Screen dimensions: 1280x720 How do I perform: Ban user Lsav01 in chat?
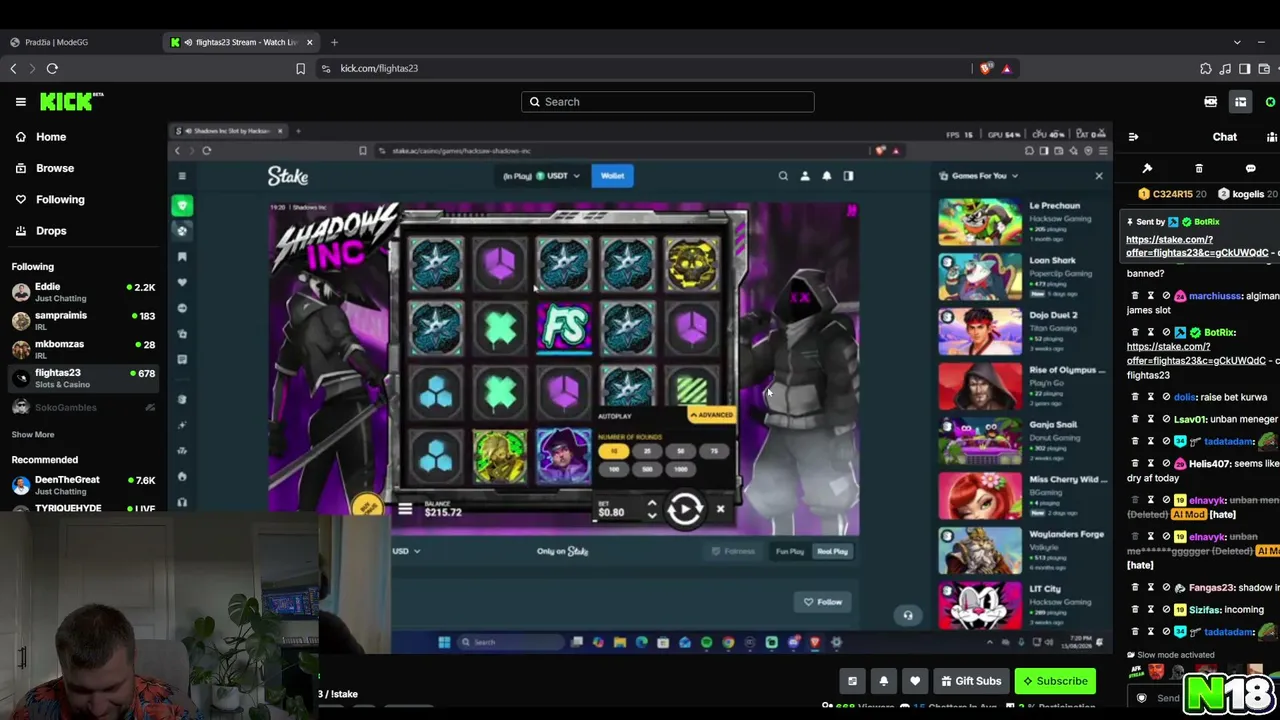pos(1166,419)
